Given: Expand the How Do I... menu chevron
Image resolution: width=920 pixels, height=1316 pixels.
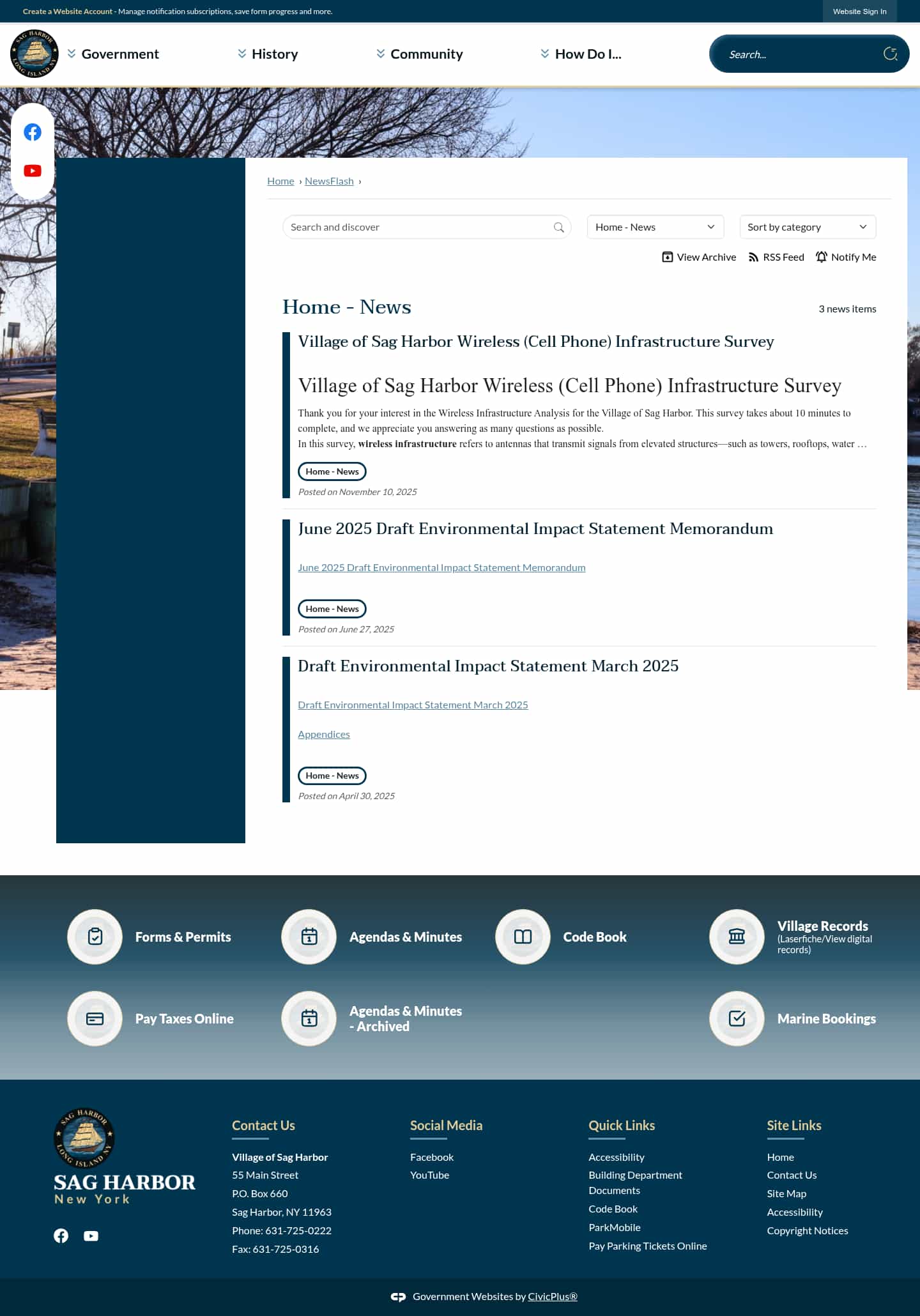Looking at the screenshot, I should tap(545, 54).
